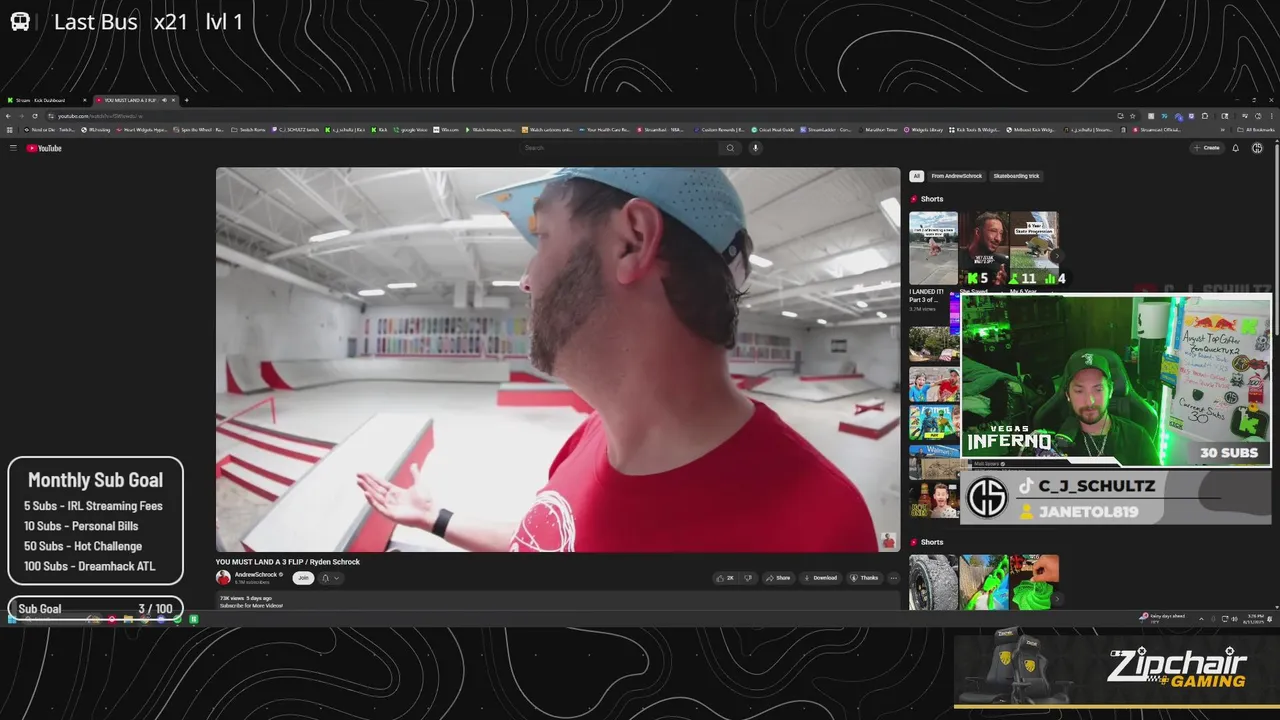The image size is (1280, 720).
Task: Open the Kick bookmark
Action: [x=380, y=130]
